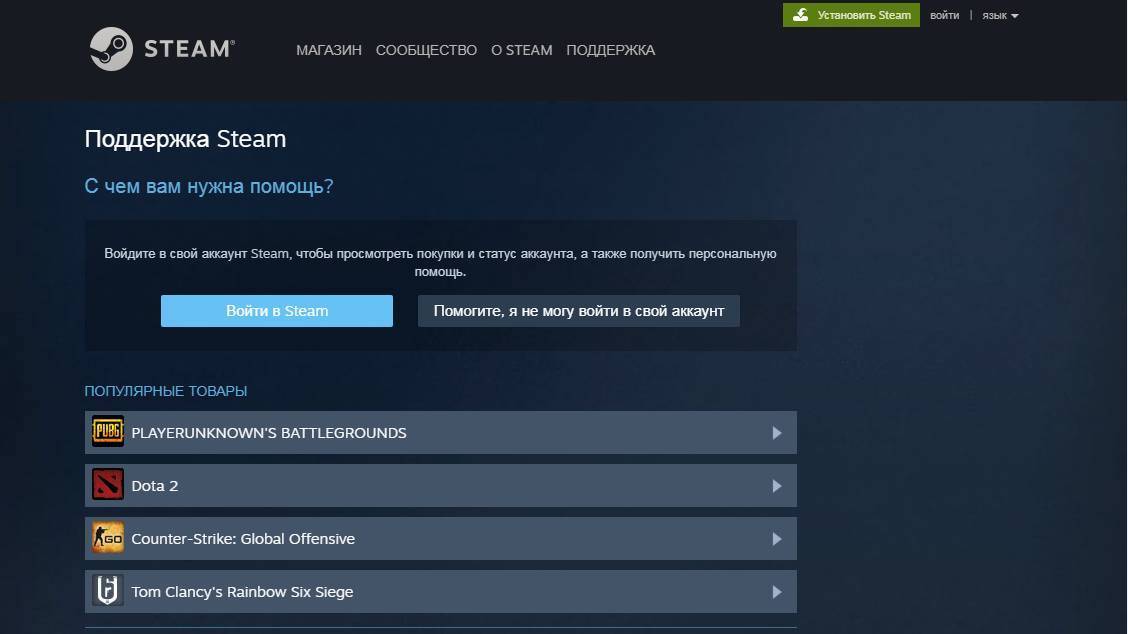Select the Tom Clancy's Rainbow Six Siege title

click(x=242, y=592)
